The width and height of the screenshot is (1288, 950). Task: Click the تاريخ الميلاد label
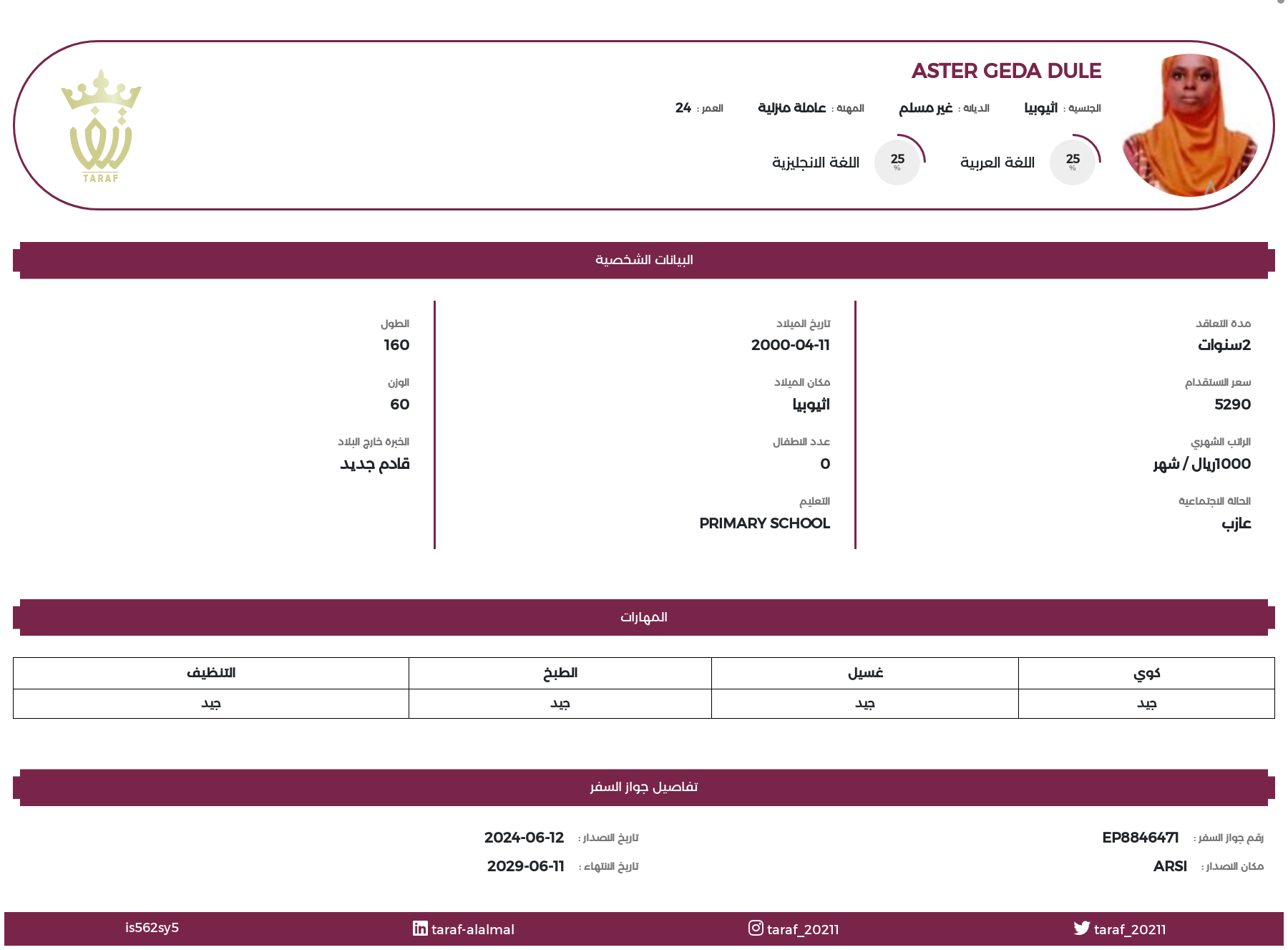click(x=804, y=324)
